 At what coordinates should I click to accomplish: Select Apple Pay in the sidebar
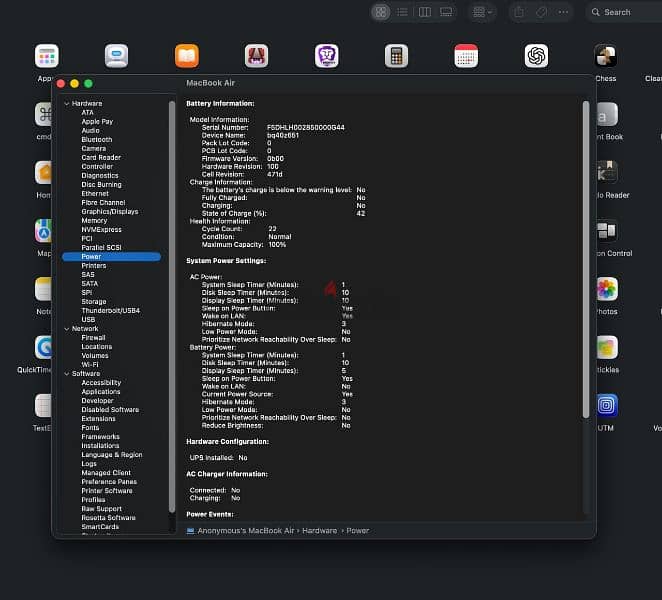[97, 121]
